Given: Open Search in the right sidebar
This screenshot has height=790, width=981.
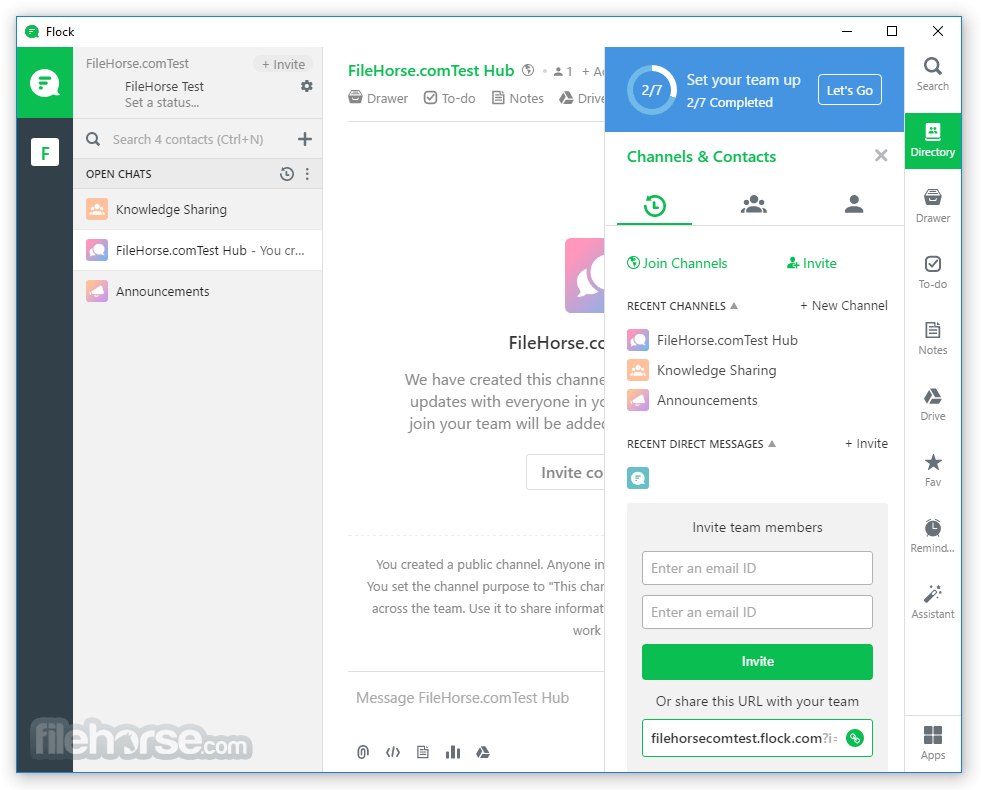Looking at the screenshot, I should [x=932, y=74].
